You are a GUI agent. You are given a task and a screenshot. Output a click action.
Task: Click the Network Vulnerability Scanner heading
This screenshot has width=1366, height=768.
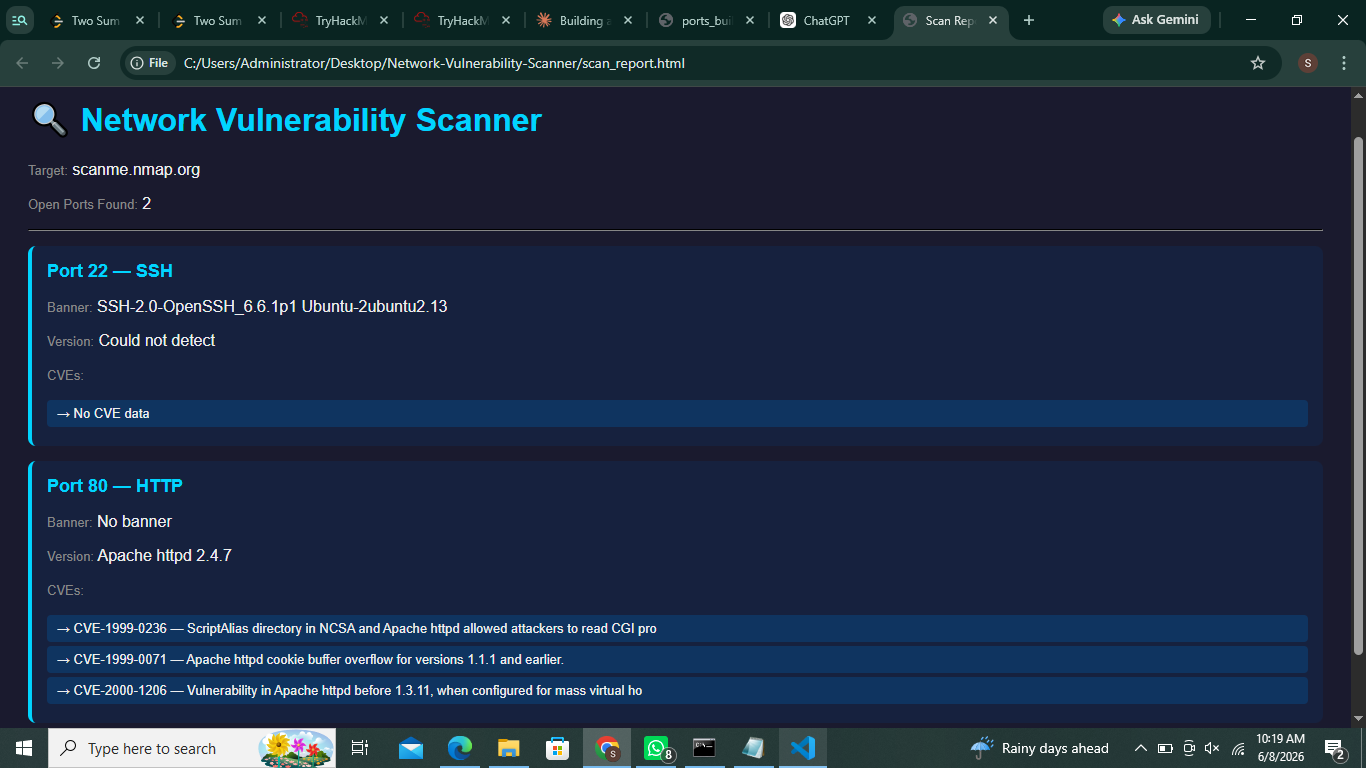[x=311, y=120]
